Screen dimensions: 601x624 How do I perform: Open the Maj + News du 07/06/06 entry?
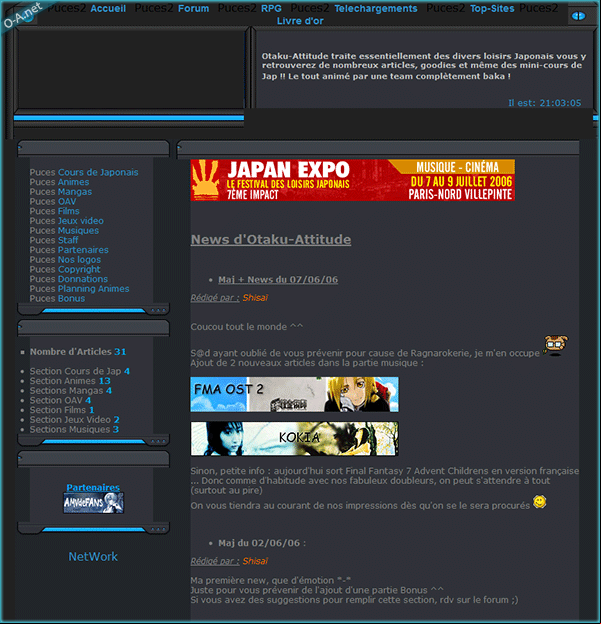[278, 280]
